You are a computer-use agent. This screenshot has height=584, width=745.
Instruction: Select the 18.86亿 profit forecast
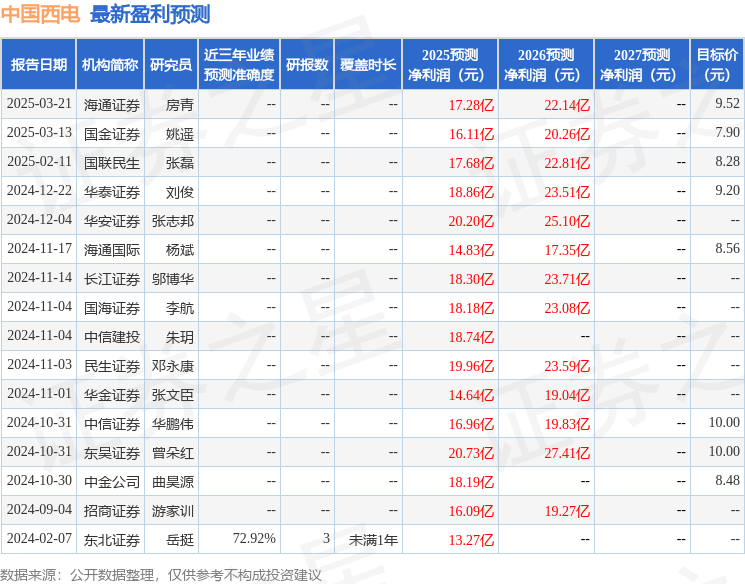click(471, 192)
